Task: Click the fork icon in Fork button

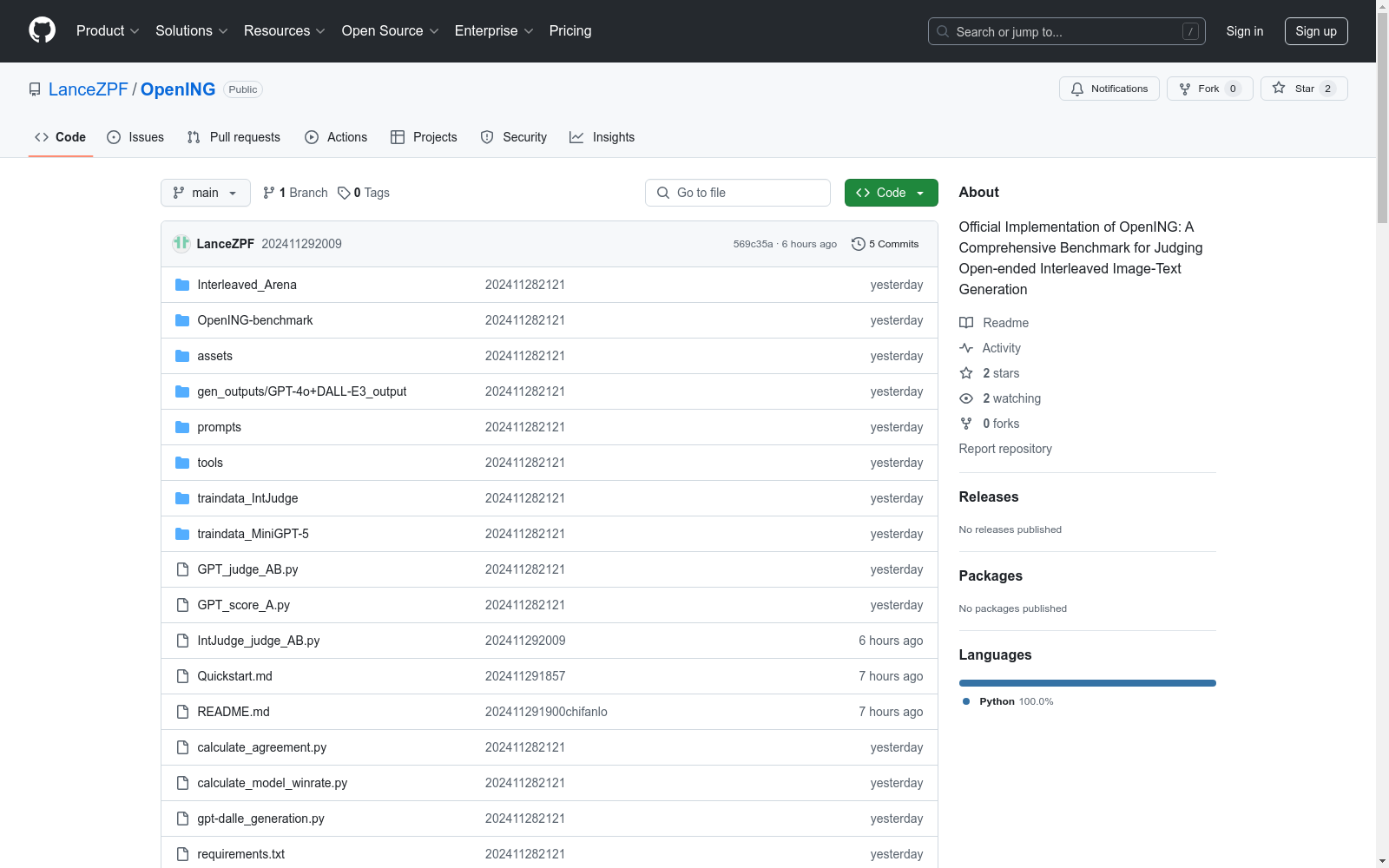Action: pos(1185,89)
